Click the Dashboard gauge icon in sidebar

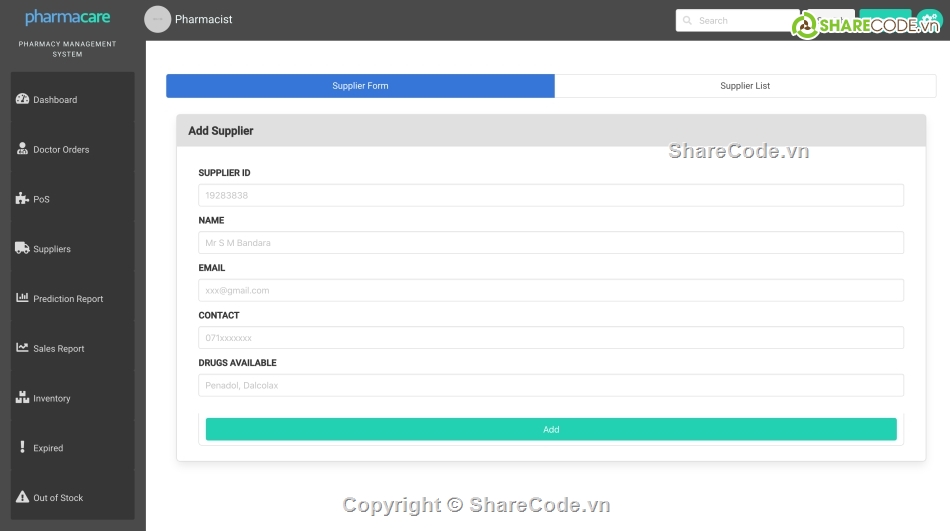pyautogui.click(x=22, y=99)
